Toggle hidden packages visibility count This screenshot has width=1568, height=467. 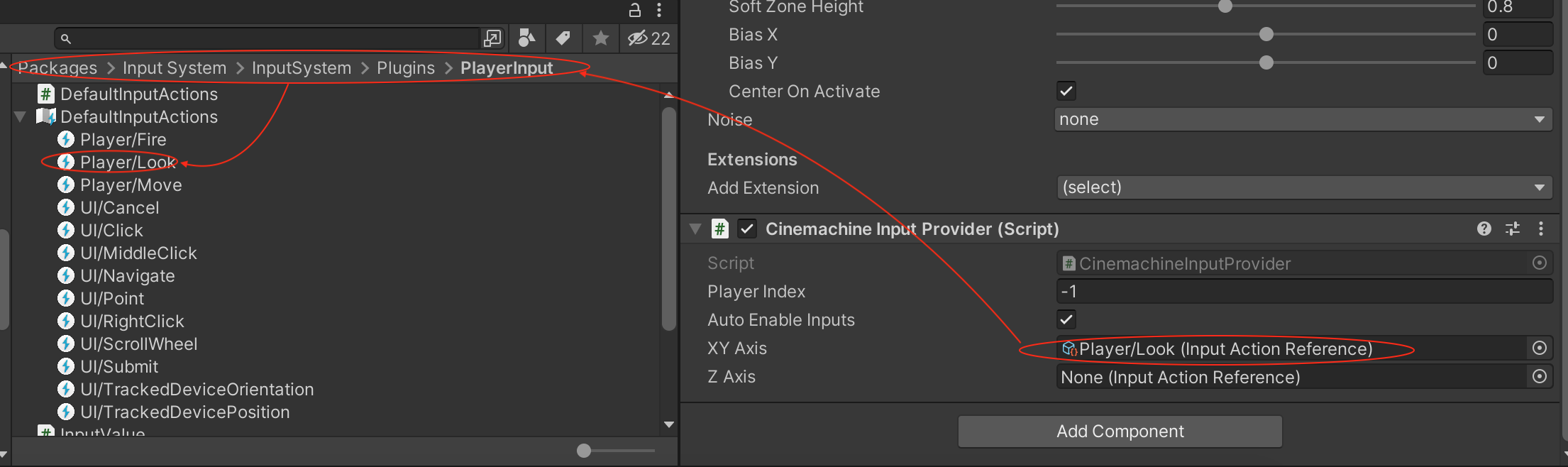tap(648, 38)
